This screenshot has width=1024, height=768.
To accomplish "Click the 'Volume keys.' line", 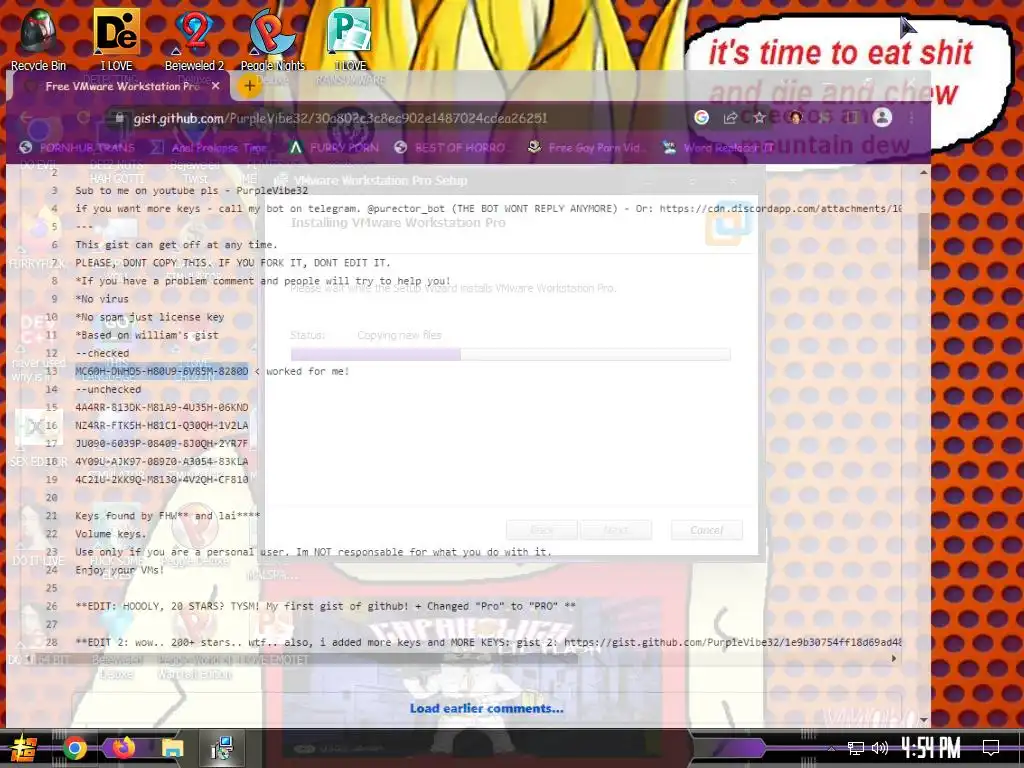I will pos(111,534).
